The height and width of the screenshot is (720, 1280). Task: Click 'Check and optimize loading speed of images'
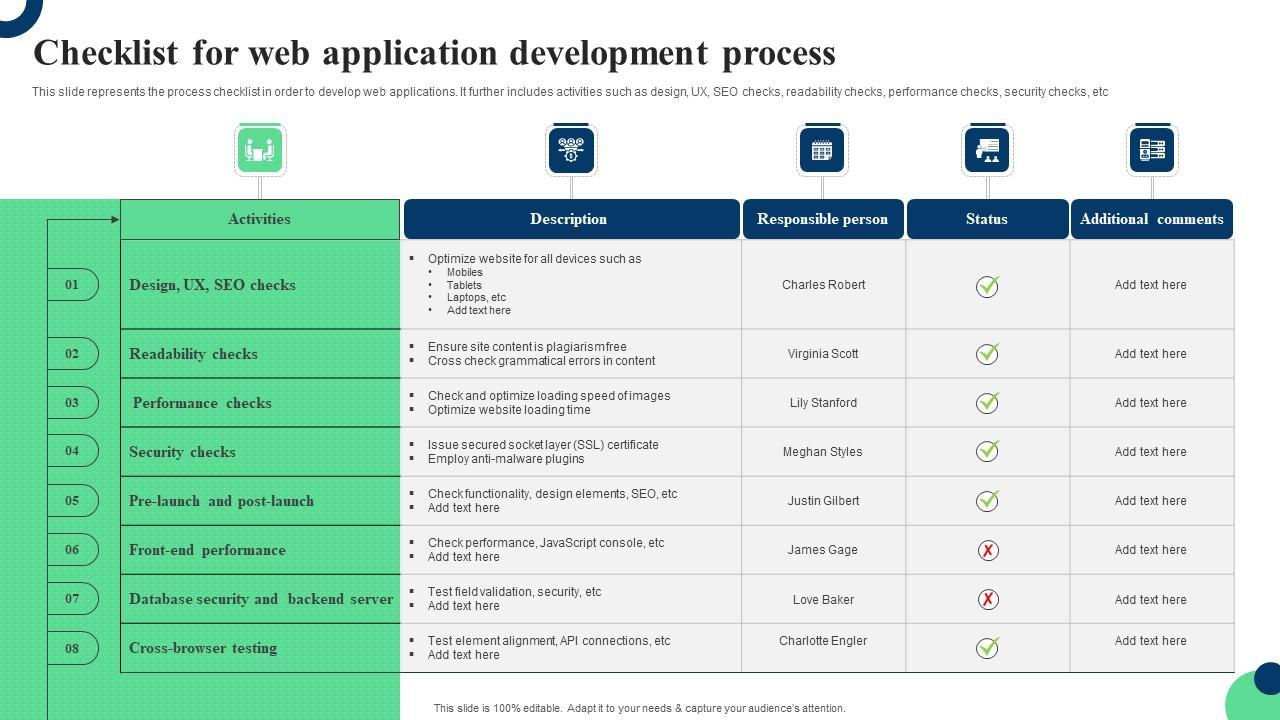click(549, 396)
